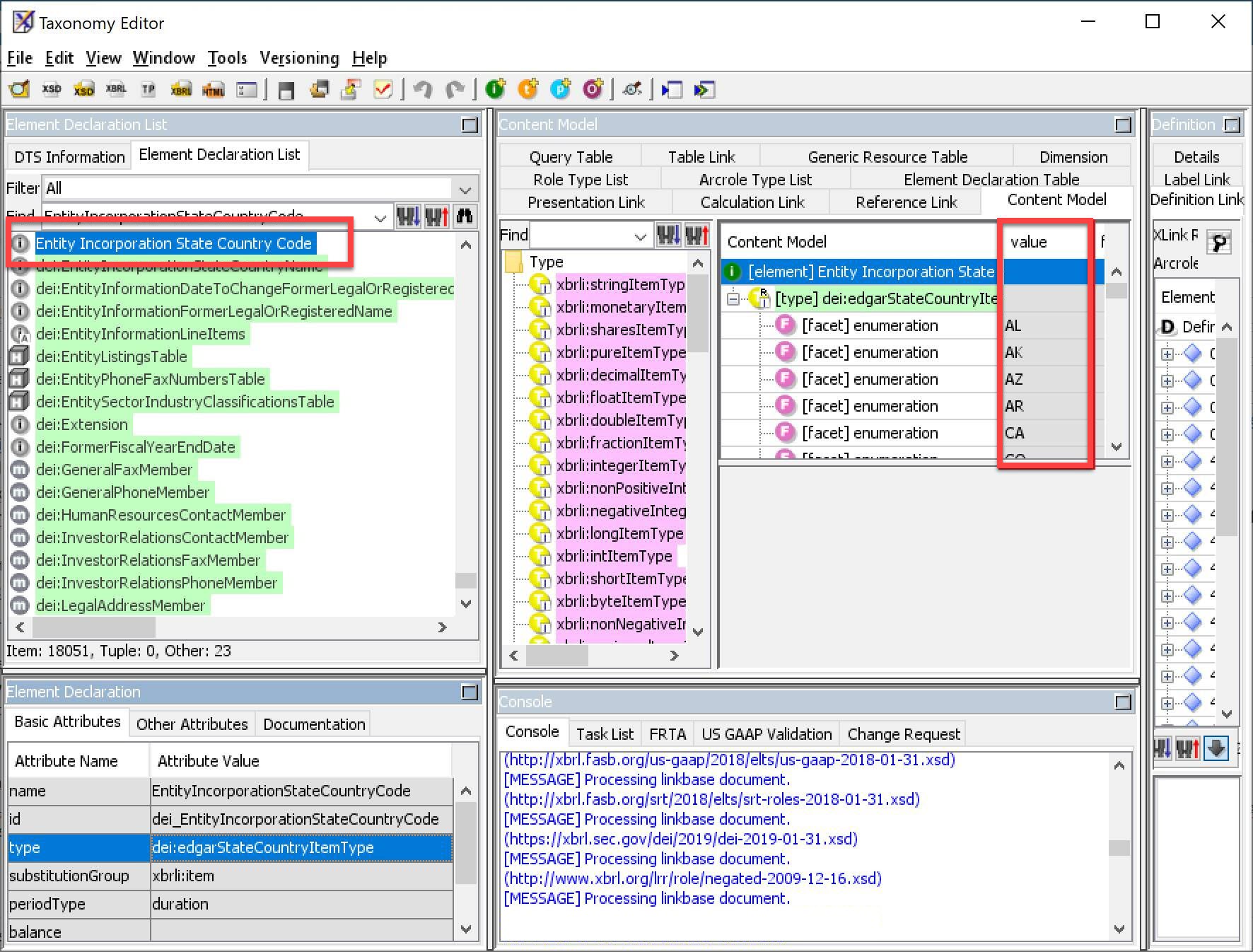
Task: Click find-next icon beside Content Model Find box
Action: [669, 235]
